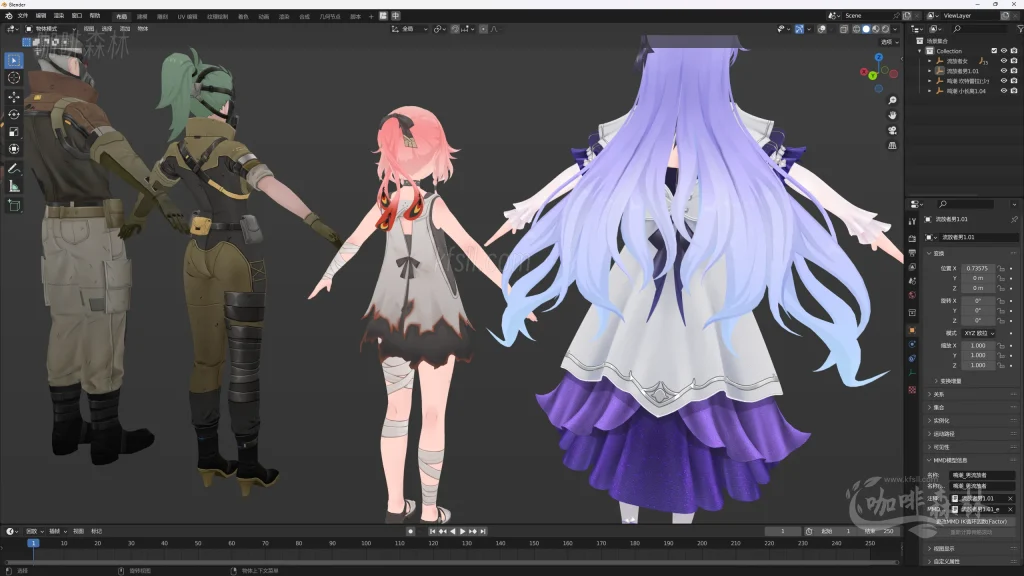The width and height of the screenshot is (1024, 576).
Task: Click the timeline auto-keying record button
Action: (x=411, y=532)
